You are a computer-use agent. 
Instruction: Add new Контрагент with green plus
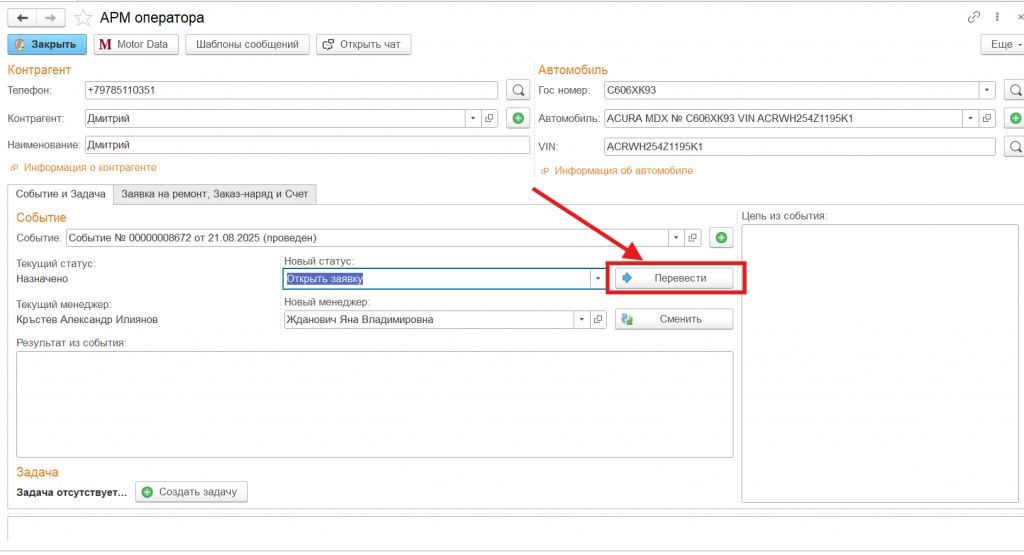click(x=518, y=118)
